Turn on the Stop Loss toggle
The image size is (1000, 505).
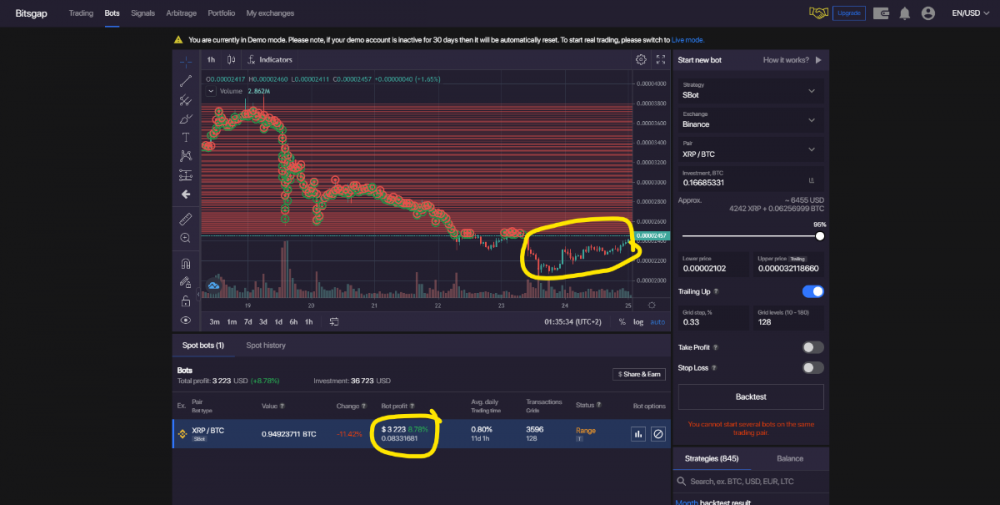click(813, 367)
